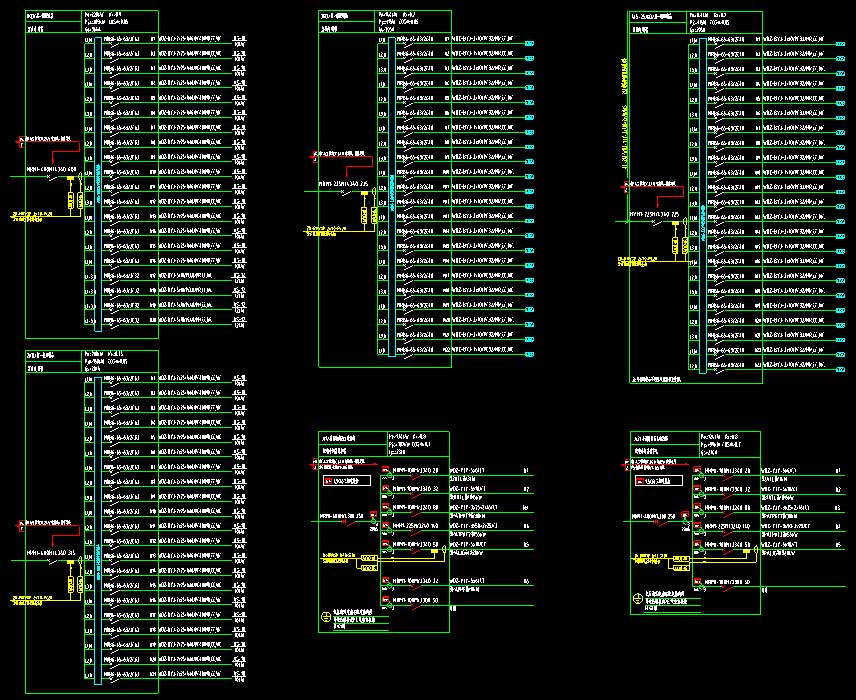Click title cell of top-middle panel header

(347, 16)
